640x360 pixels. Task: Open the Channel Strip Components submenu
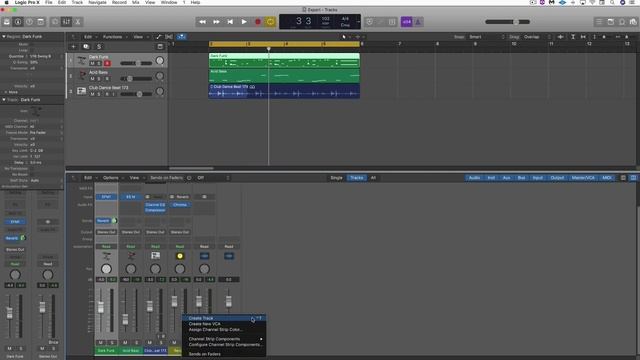tap(224, 339)
